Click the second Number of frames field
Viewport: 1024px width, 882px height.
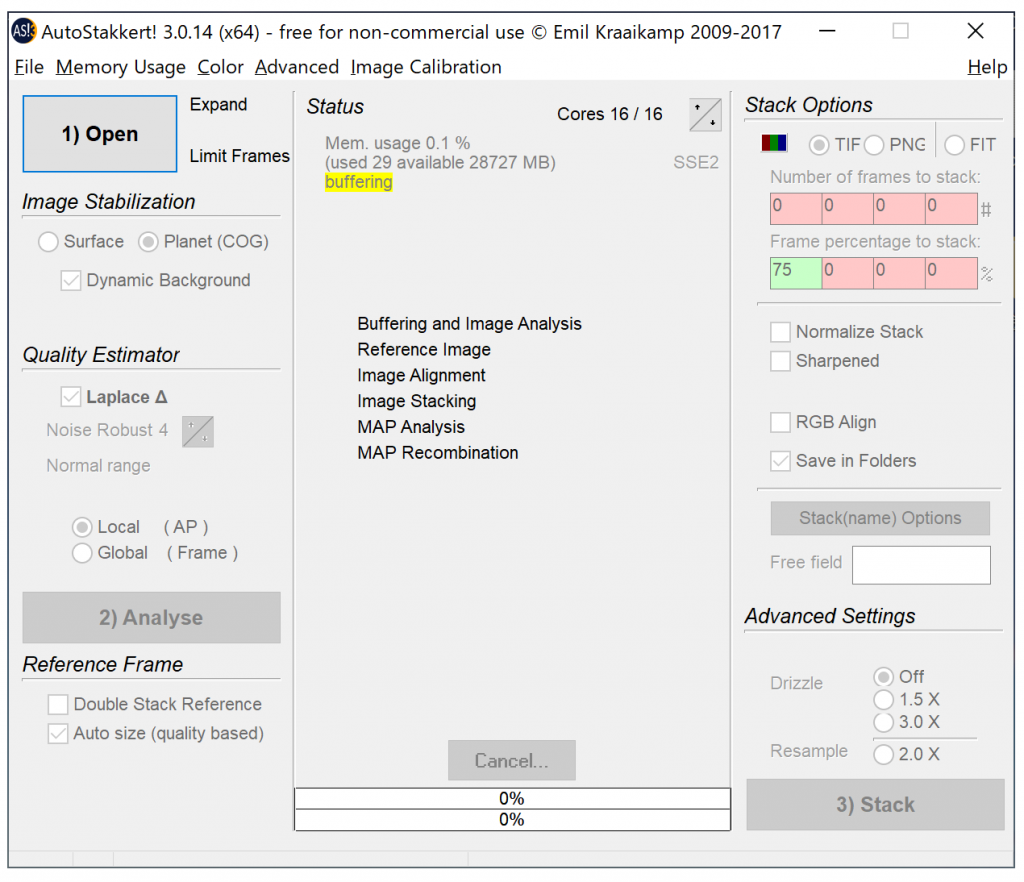pos(848,209)
